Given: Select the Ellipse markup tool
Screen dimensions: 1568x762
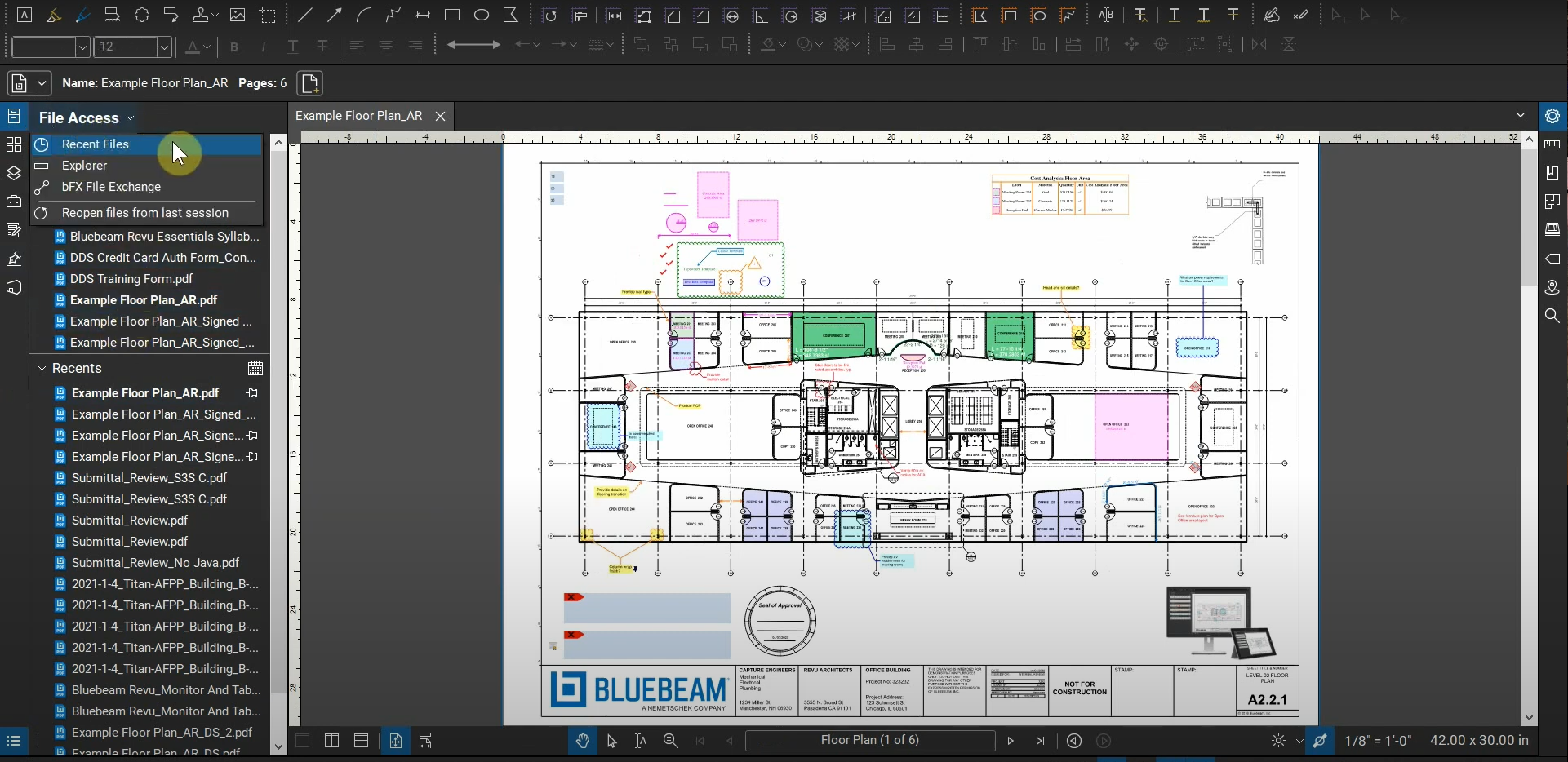Looking at the screenshot, I should 482,15.
